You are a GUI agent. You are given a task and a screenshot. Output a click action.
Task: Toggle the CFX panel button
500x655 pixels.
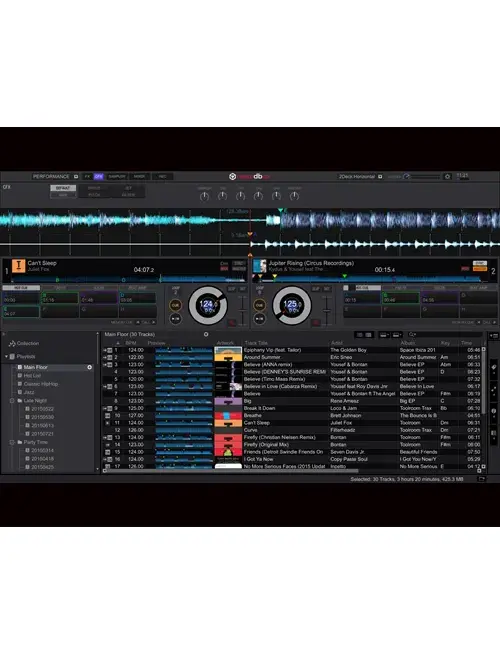click(99, 177)
